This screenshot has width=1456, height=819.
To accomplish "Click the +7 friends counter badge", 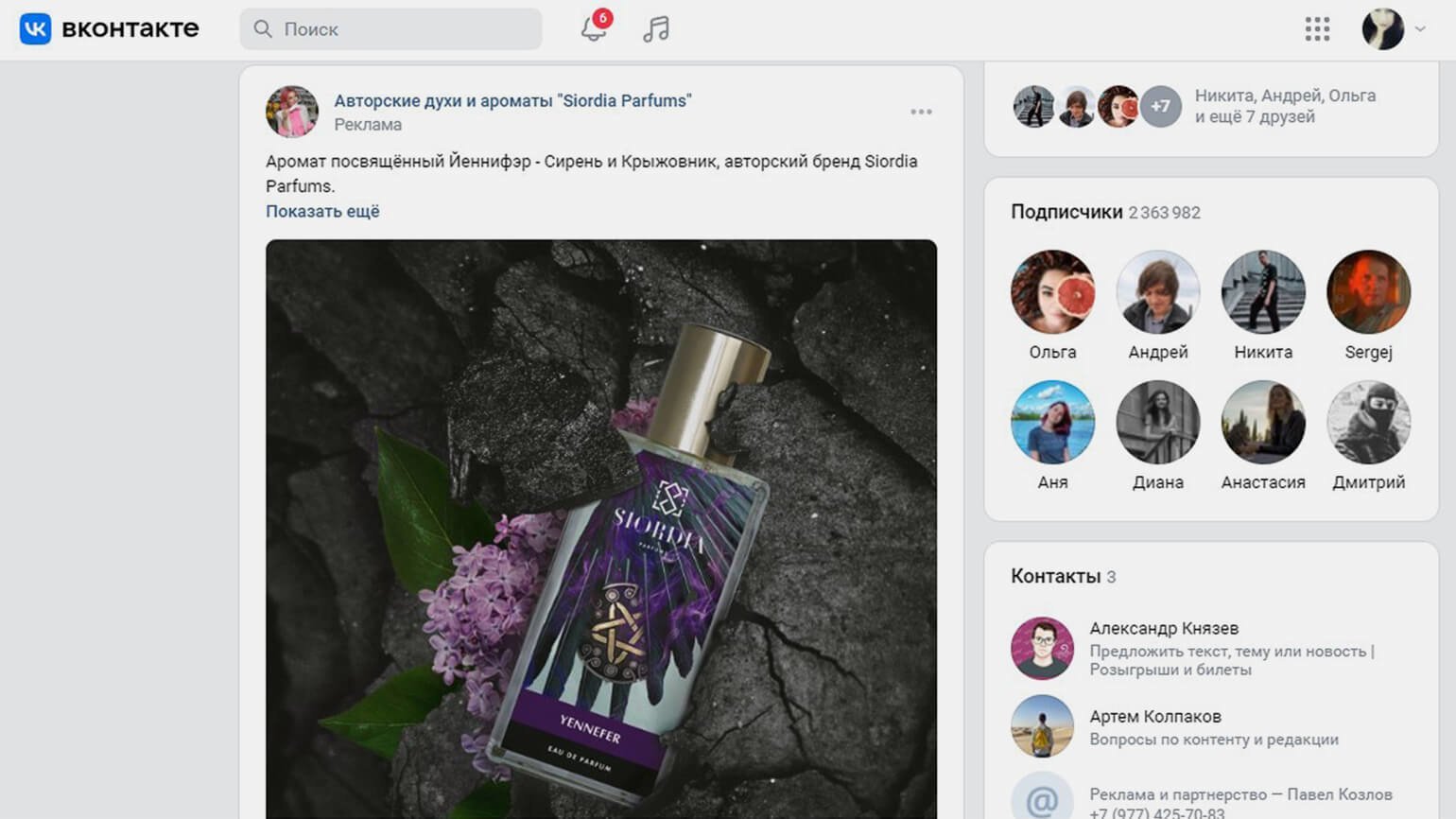I will pos(1160,107).
